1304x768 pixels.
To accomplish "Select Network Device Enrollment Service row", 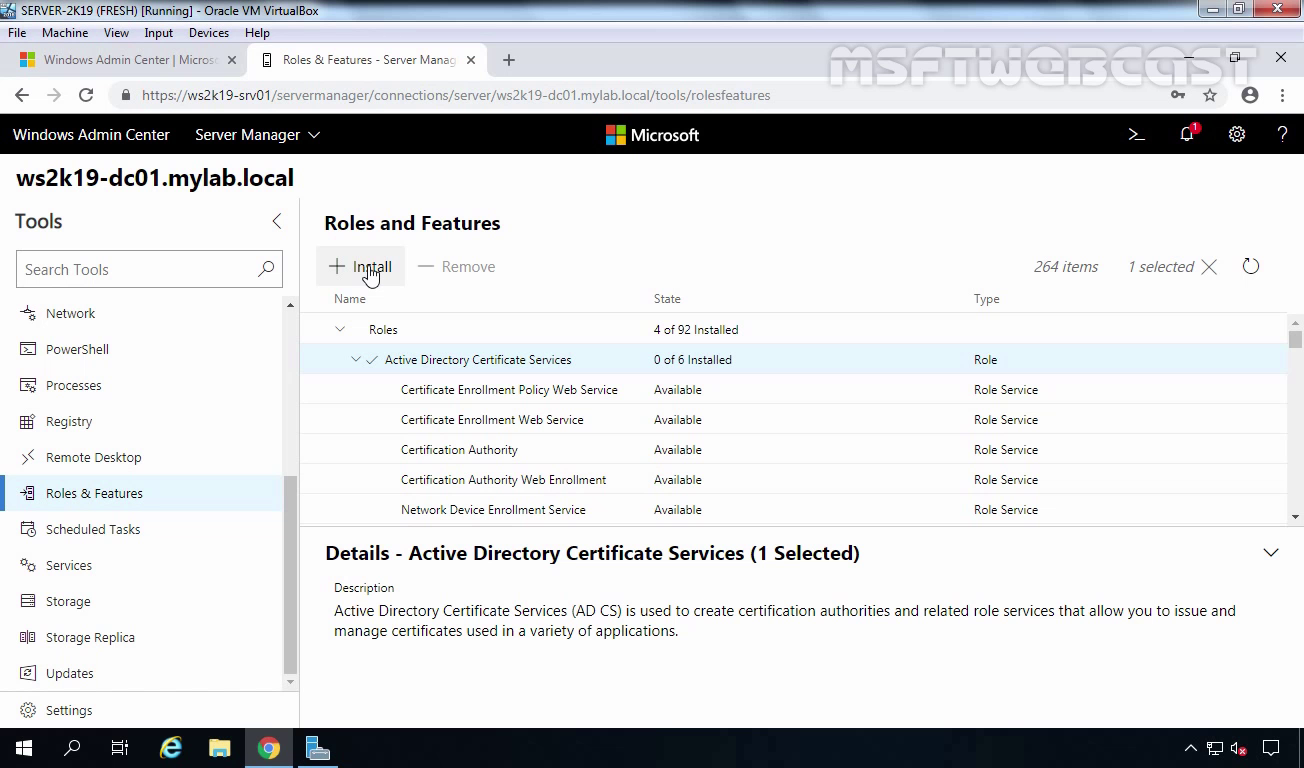I will coord(793,509).
